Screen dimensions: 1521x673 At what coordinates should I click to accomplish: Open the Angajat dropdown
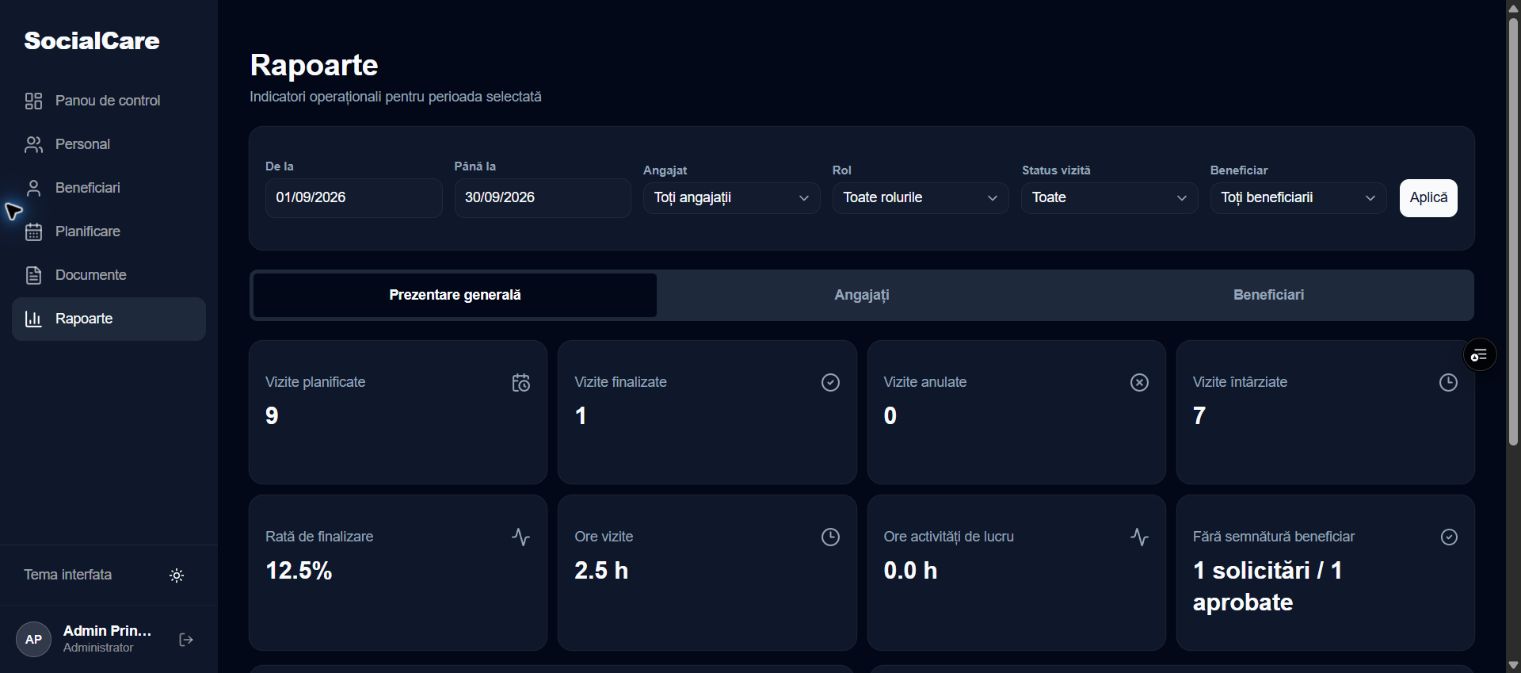coord(731,198)
